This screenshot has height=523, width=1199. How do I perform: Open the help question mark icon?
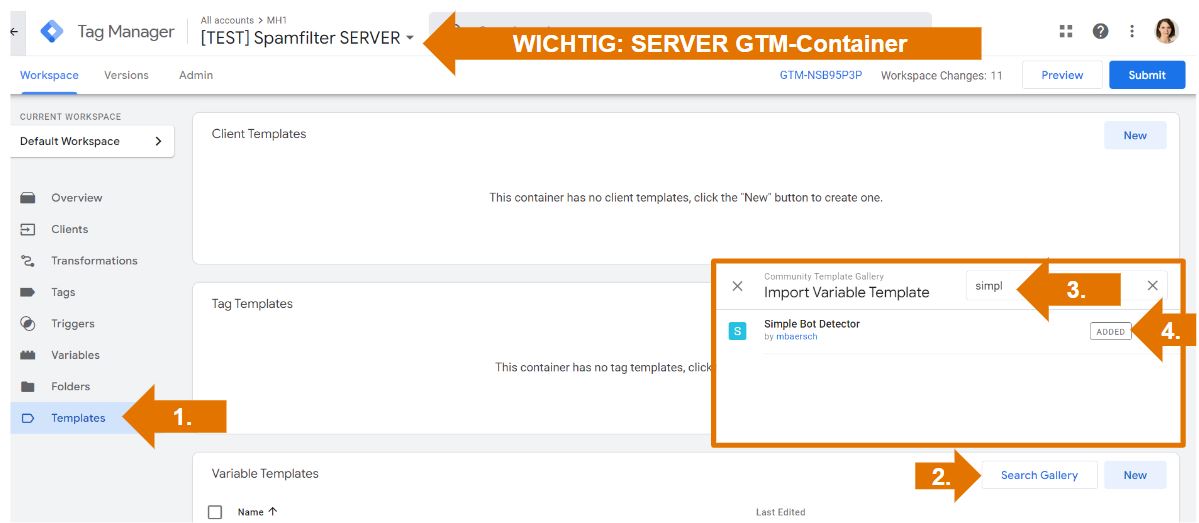[1100, 31]
